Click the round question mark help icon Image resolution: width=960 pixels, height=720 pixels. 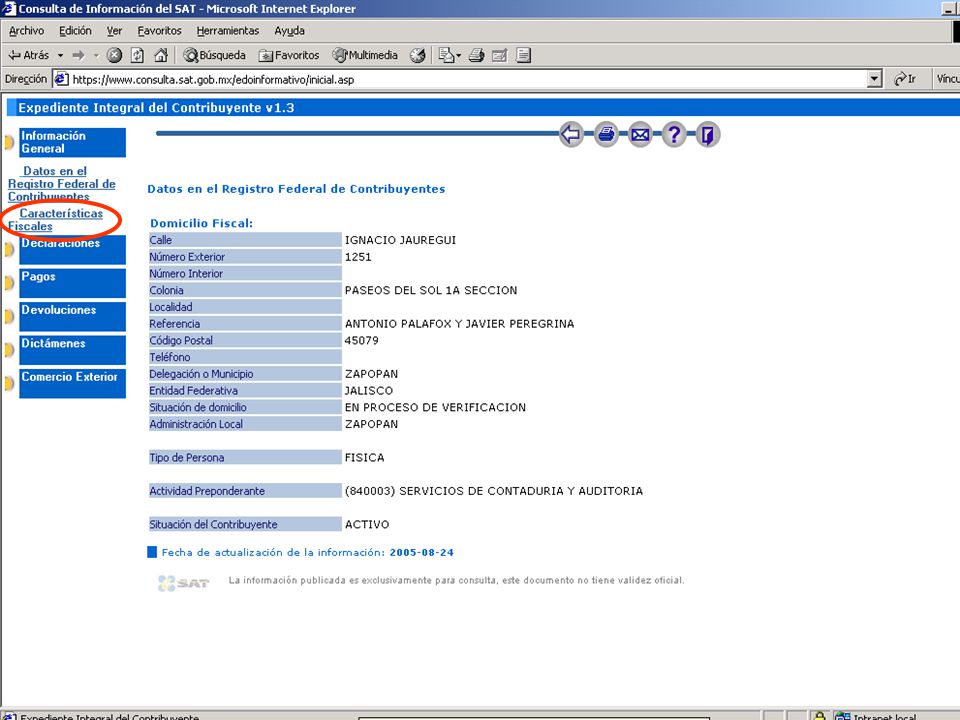tap(674, 134)
